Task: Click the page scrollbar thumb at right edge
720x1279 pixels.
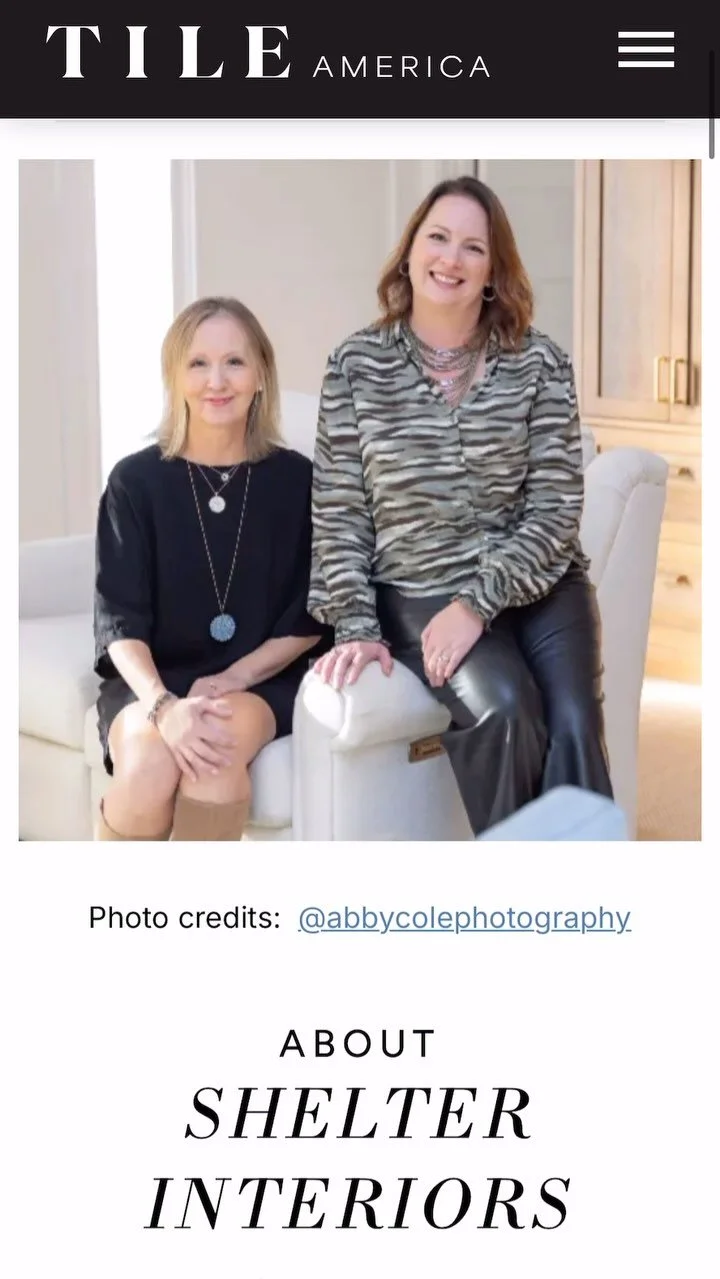Action: [x=712, y=80]
